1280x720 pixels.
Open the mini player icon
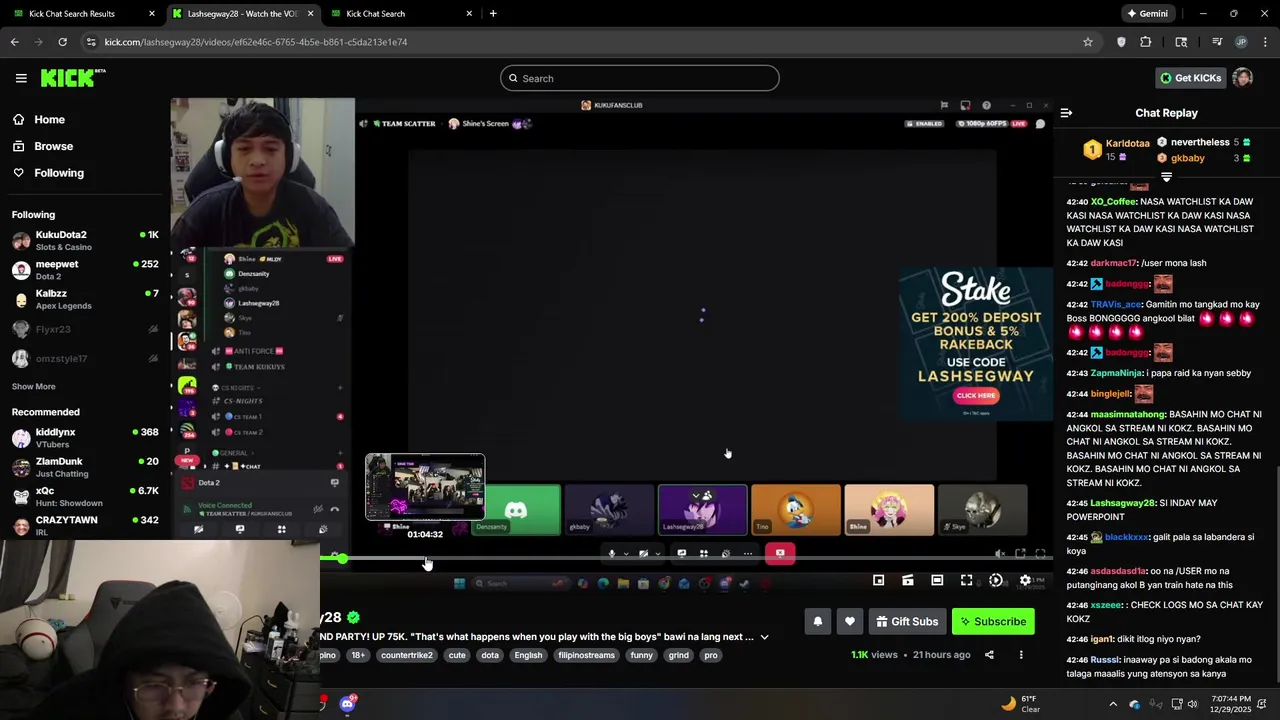[879, 580]
